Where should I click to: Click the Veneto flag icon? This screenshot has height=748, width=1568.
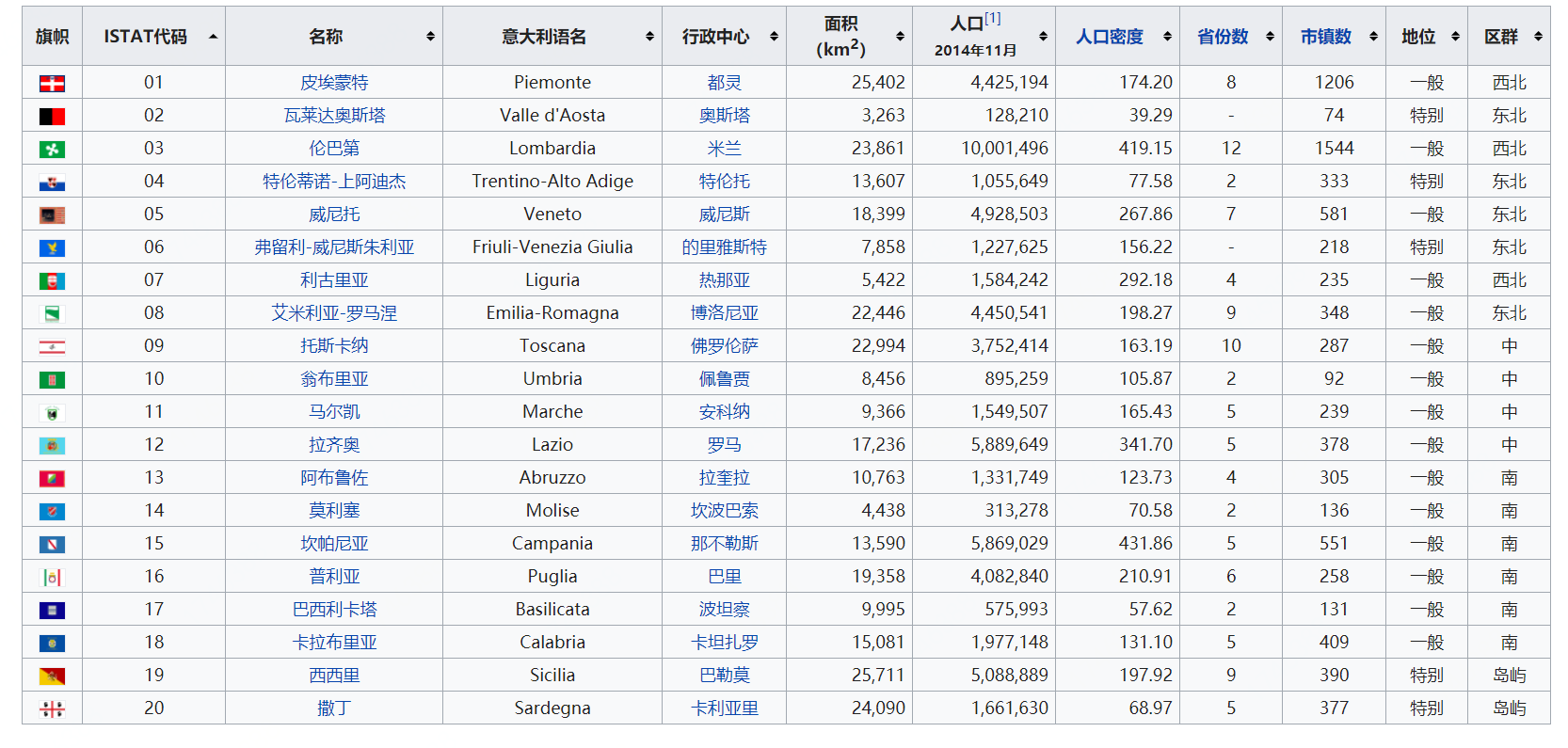coord(52,215)
